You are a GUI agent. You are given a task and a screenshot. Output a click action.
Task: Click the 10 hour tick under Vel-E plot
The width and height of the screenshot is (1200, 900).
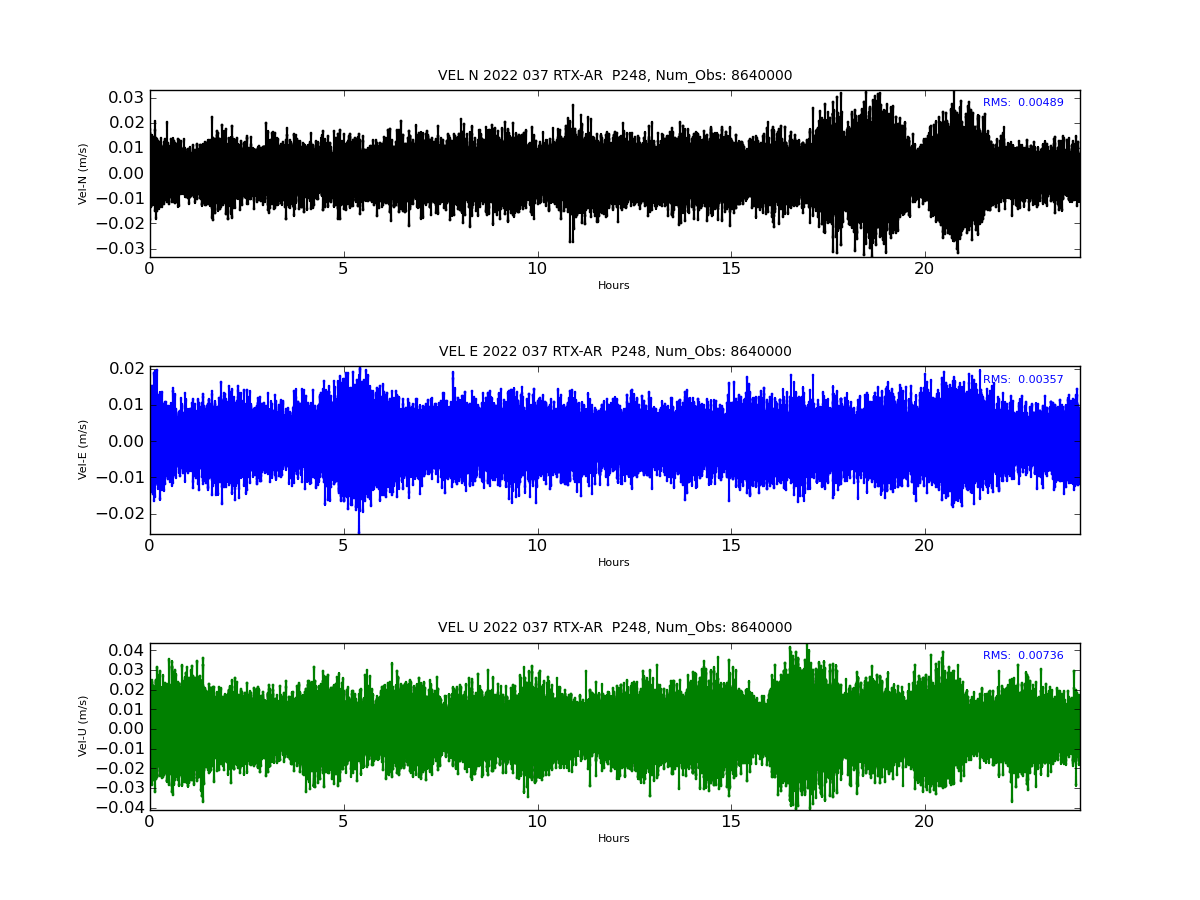(537, 546)
